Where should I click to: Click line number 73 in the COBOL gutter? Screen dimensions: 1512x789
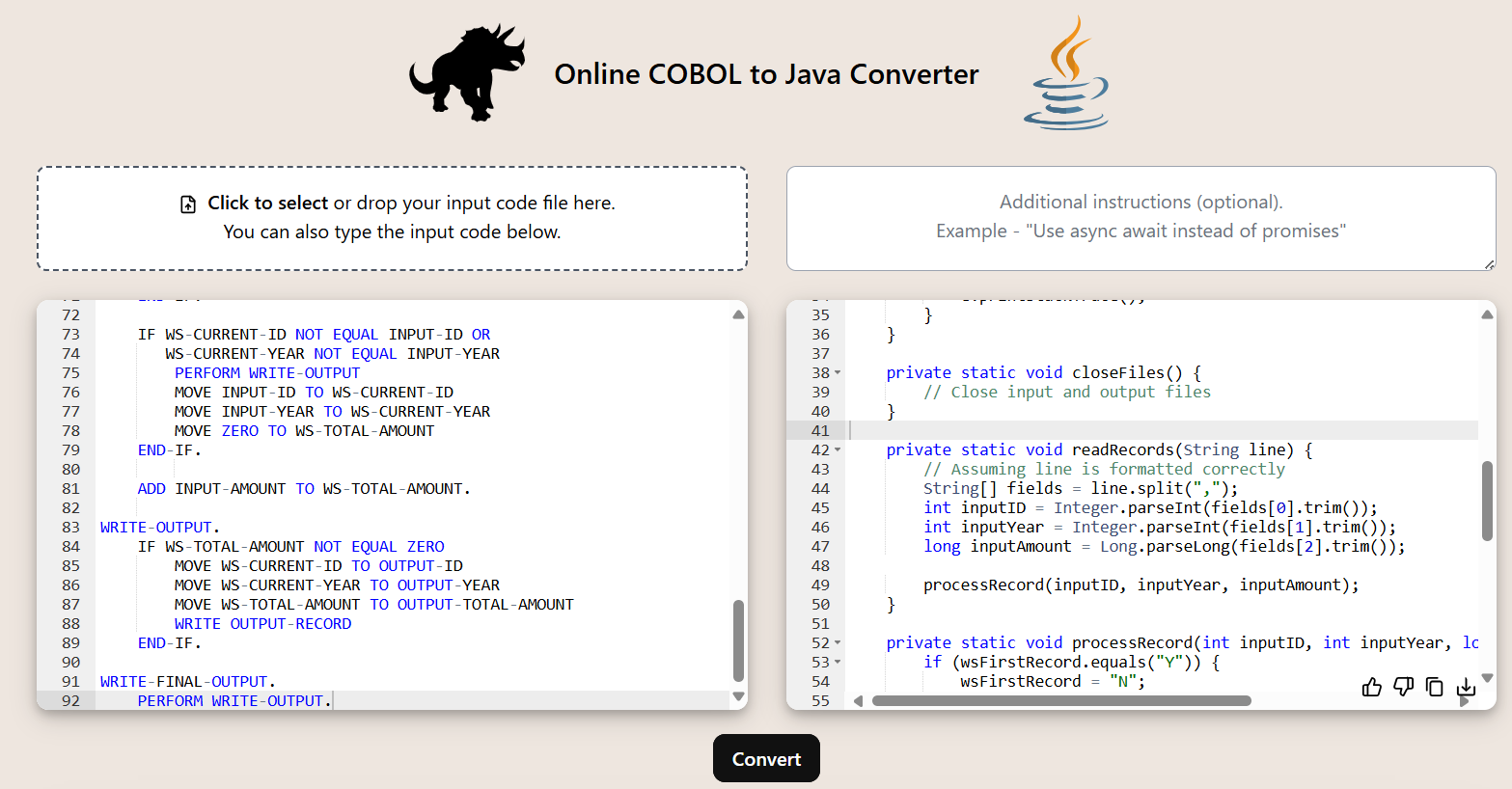[x=70, y=335]
